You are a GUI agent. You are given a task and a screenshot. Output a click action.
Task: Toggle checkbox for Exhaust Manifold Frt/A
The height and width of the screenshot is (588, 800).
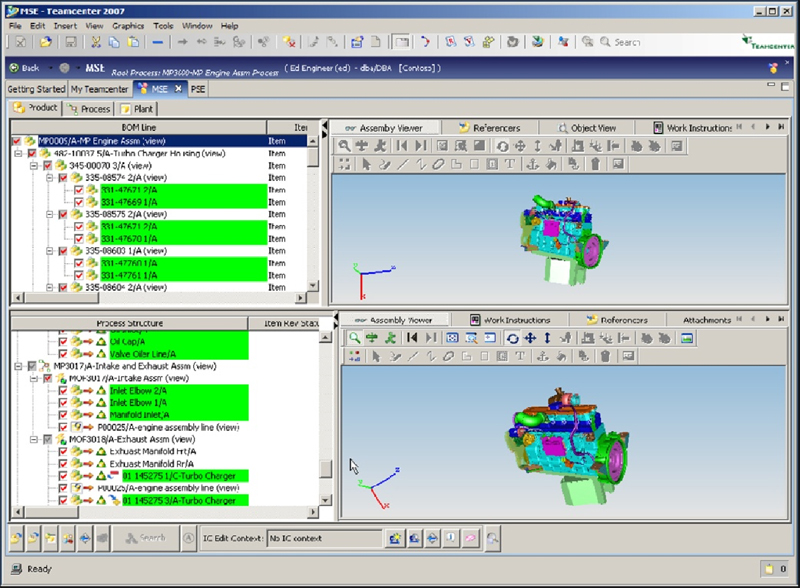(x=63, y=451)
